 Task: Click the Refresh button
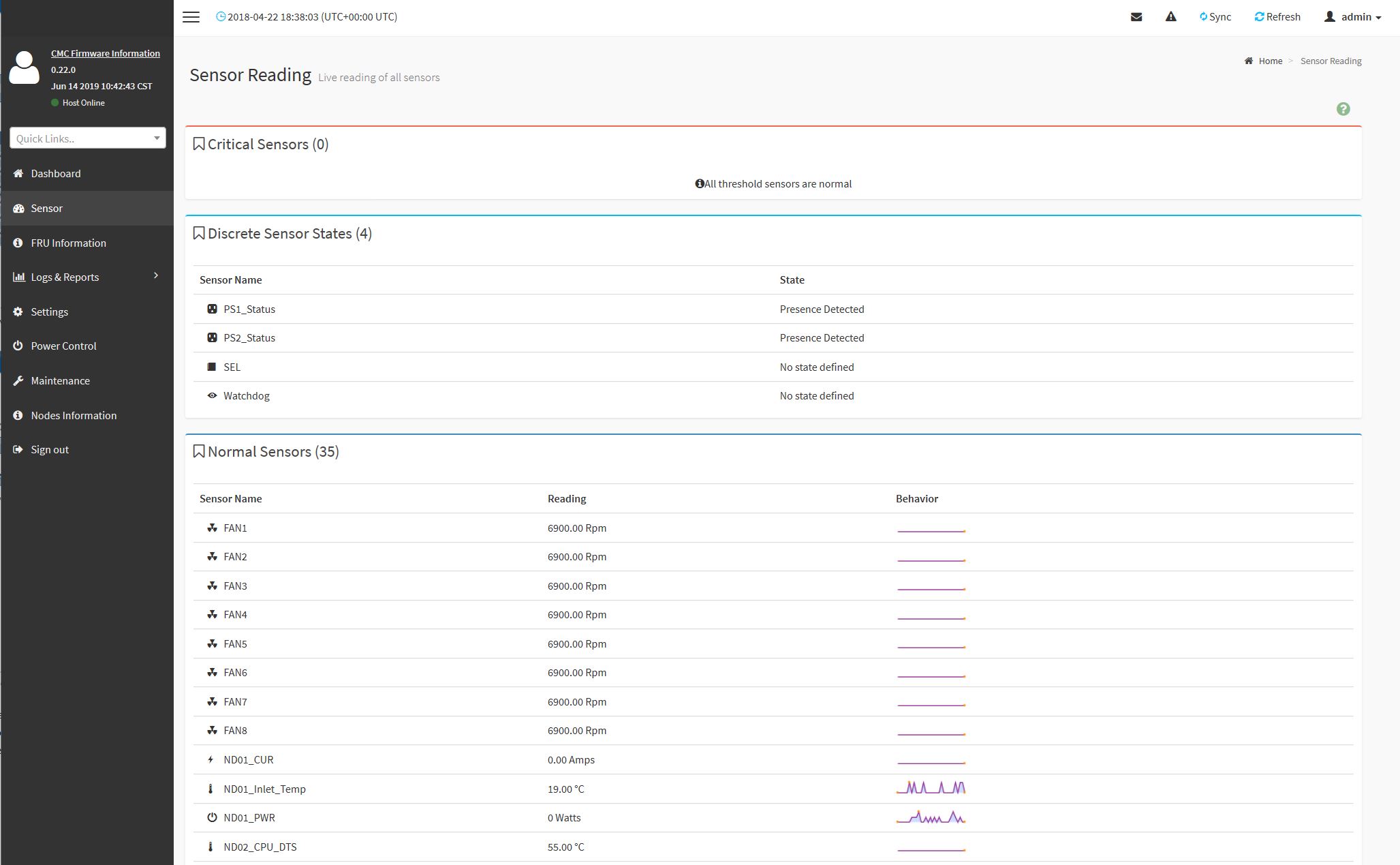pos(1277,17)
